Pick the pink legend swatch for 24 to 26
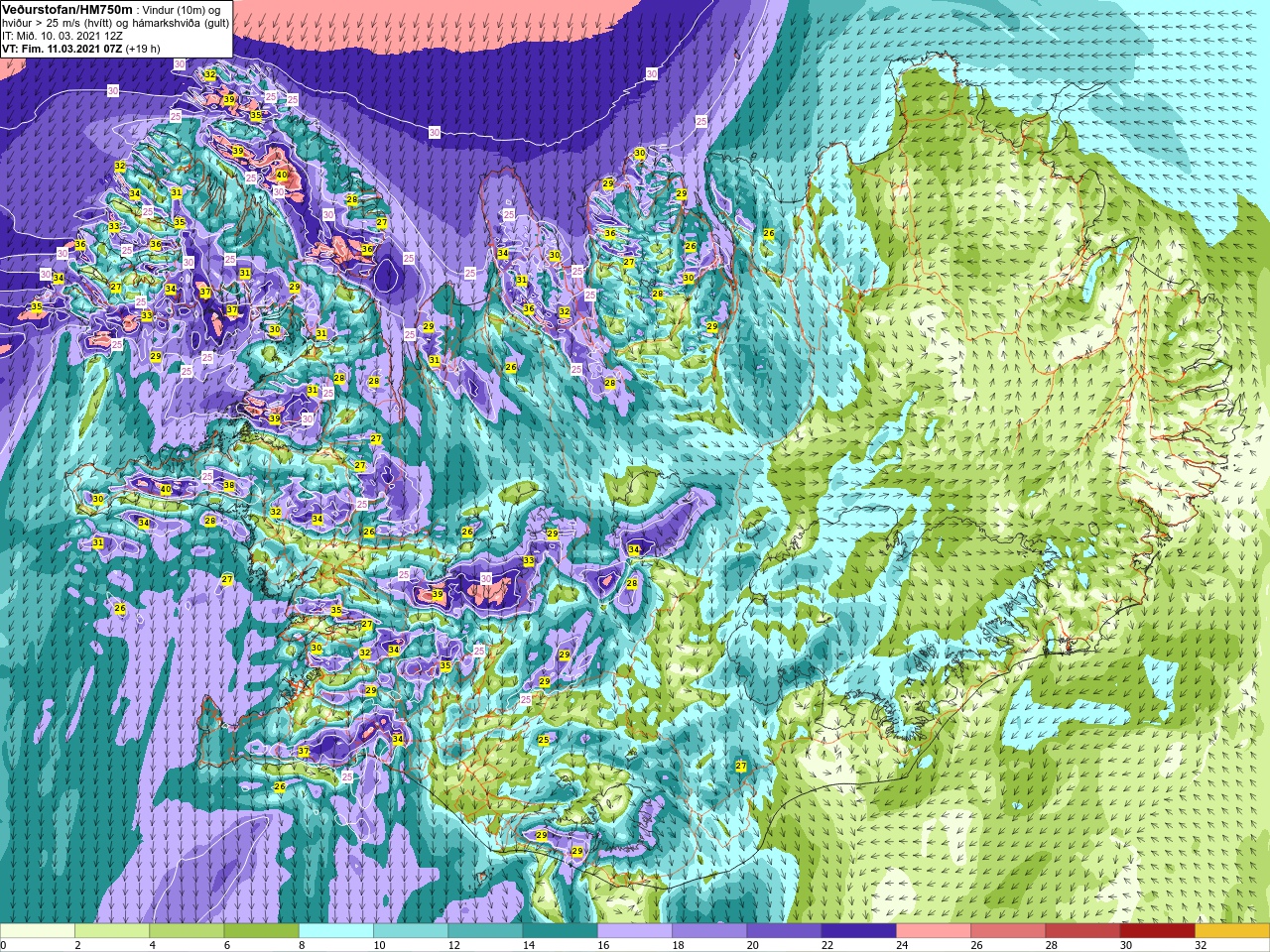Screen dimensions: 1270x952 [934, 931]
